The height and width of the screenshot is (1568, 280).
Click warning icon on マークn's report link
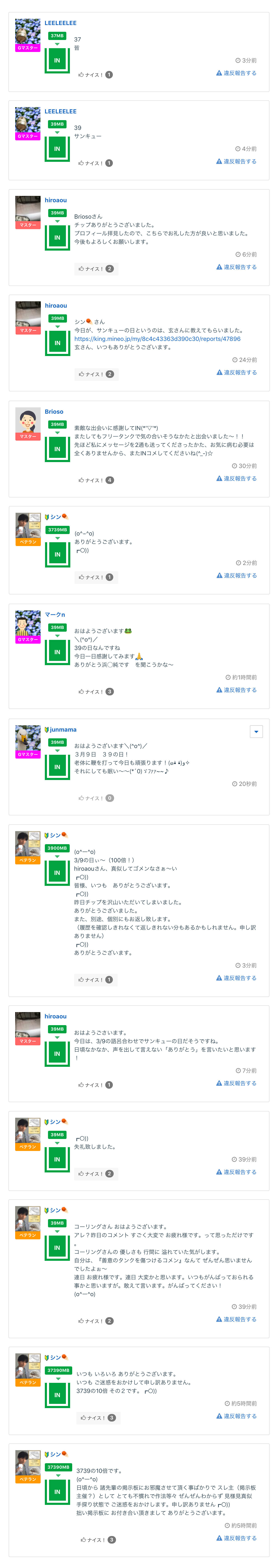219,690
